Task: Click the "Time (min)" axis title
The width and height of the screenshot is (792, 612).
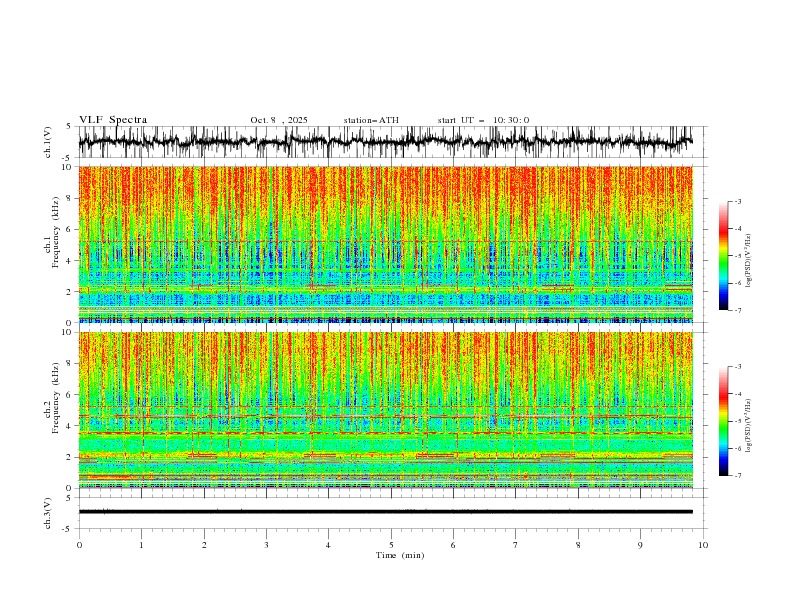Action: 400,555
